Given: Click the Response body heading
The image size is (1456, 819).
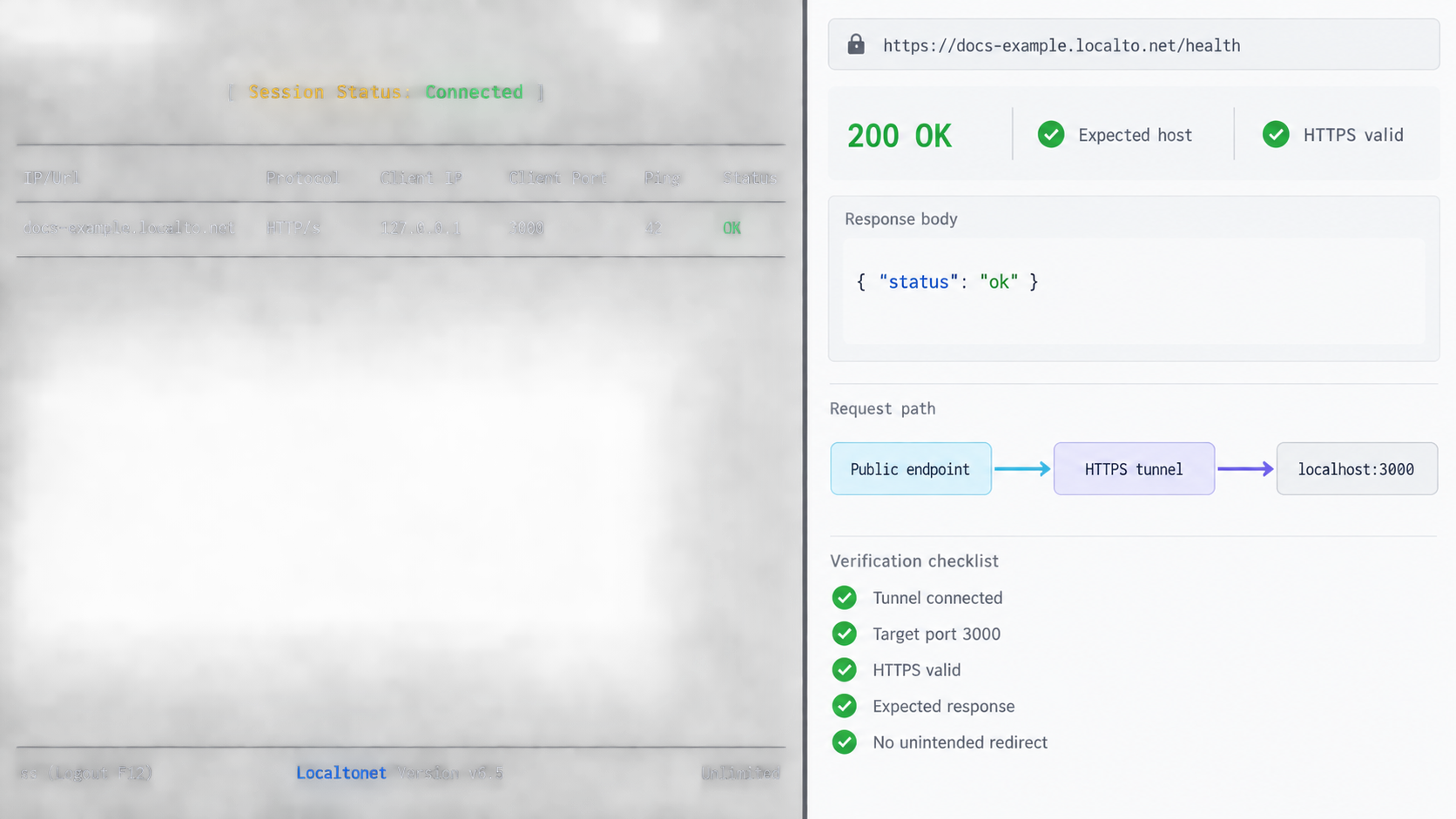Looking at the screenshot, I should coord(901,219).
